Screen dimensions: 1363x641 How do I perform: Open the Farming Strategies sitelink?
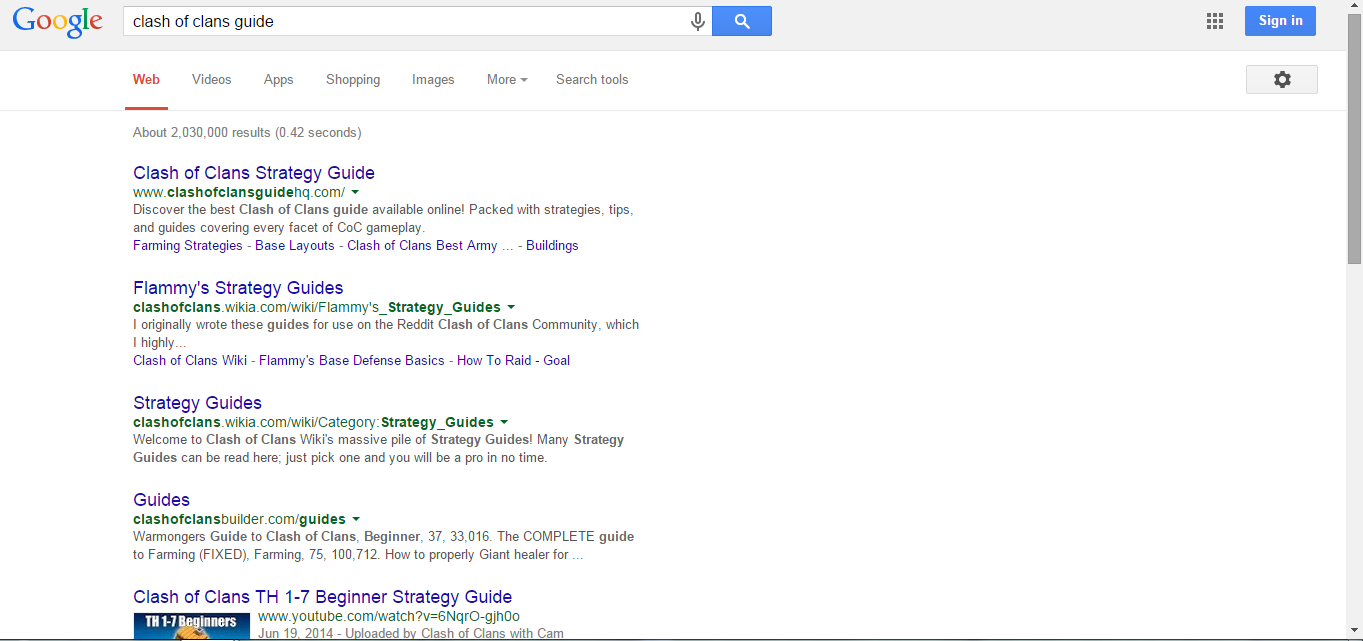188,246
